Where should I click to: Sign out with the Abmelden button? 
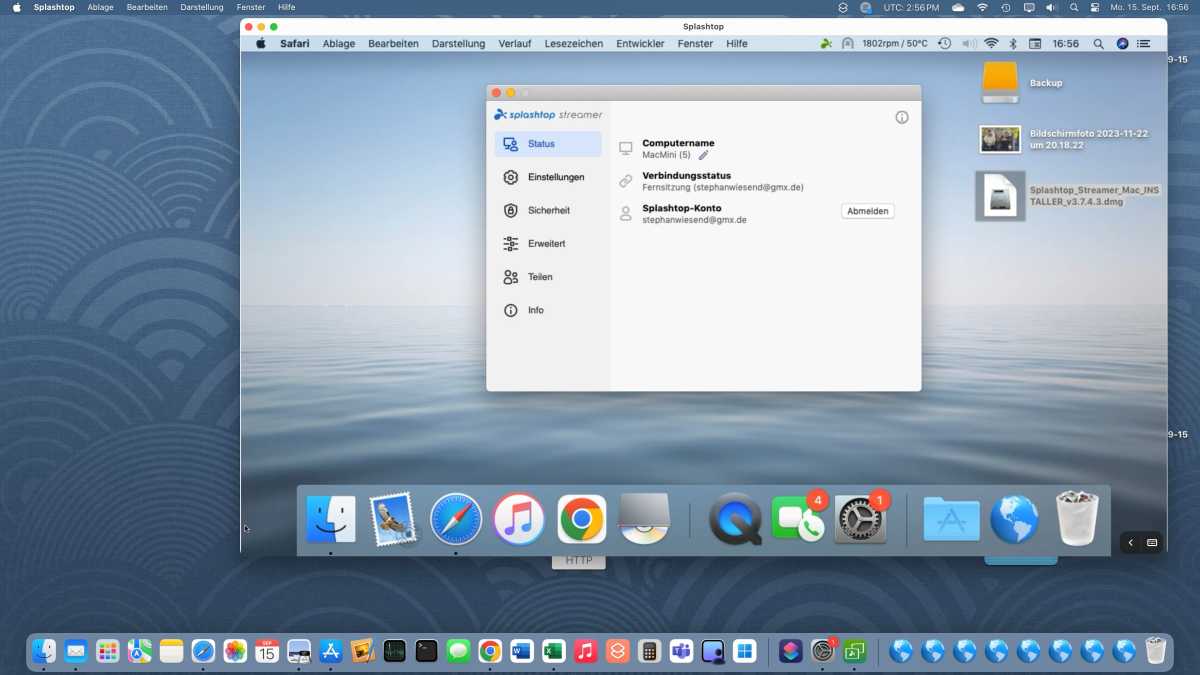[x=867, y=211]
